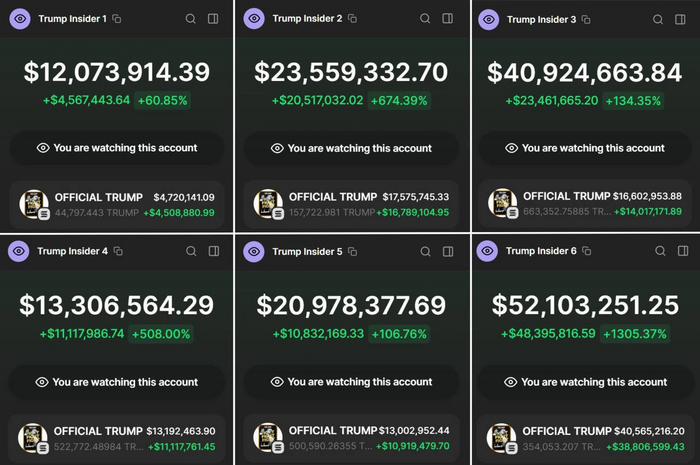
Task: Click the +674.39% gain badge
Action: (400, 100)
